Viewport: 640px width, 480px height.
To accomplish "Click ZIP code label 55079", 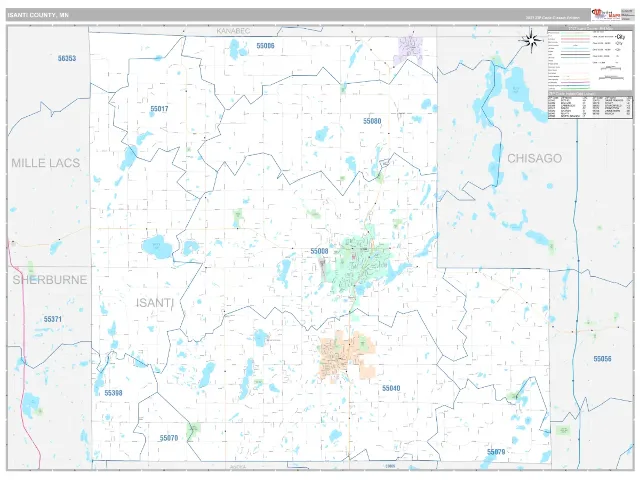I will (496, 452).
